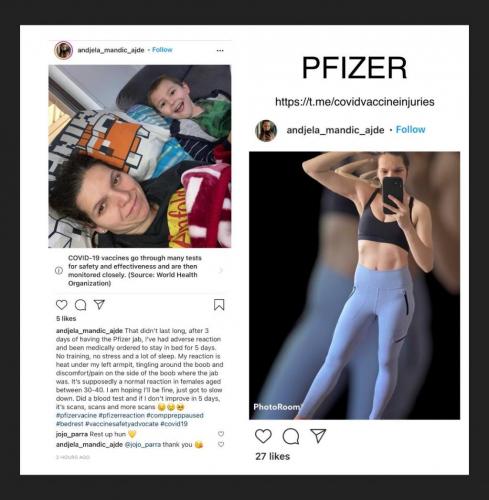This screenshot has height=500, width=489.
Task: Like andjela_mandic_ajde's reply comment
Action: point(221,444)
